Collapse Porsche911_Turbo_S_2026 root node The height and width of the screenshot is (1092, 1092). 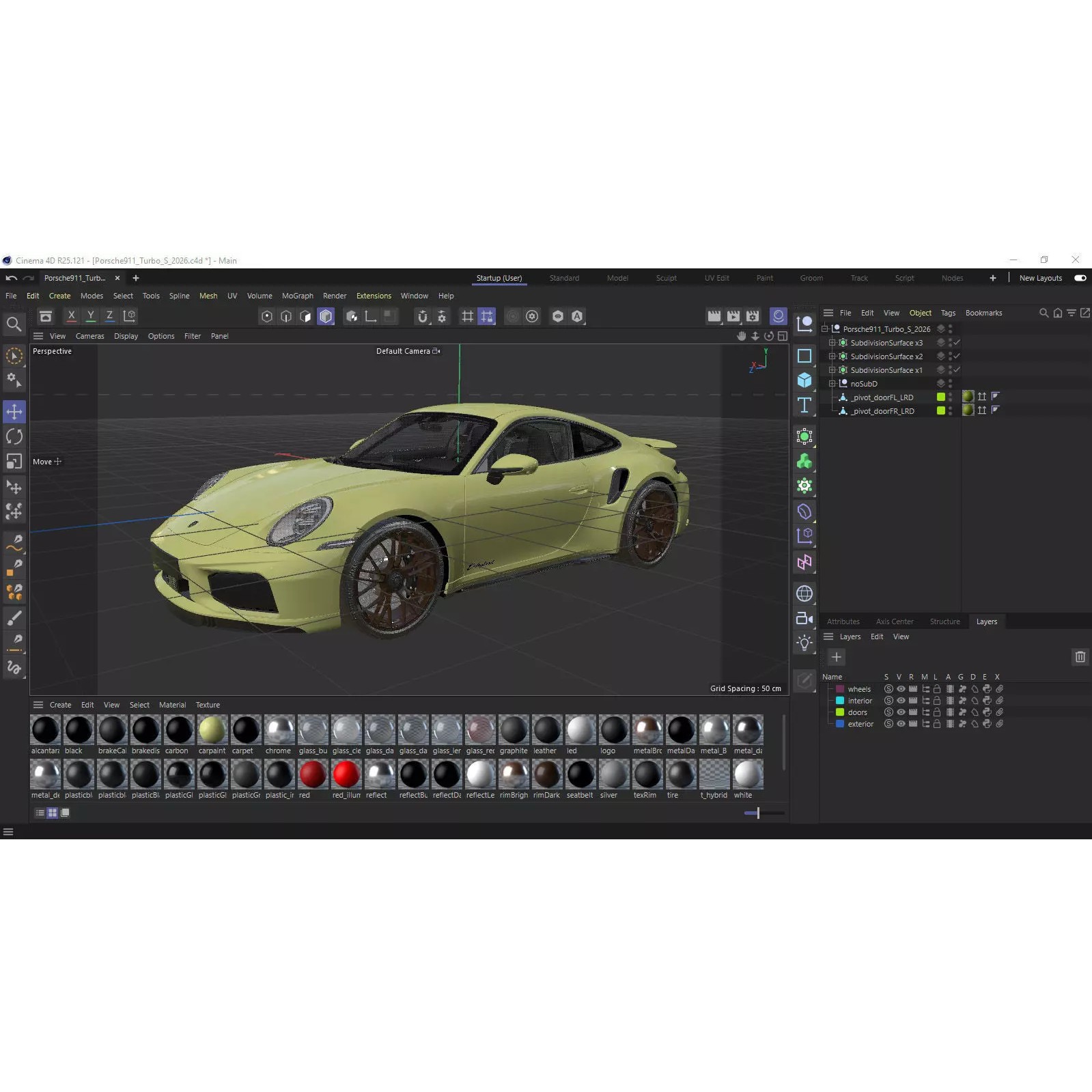pyautogui.click(x=824, y=328)
